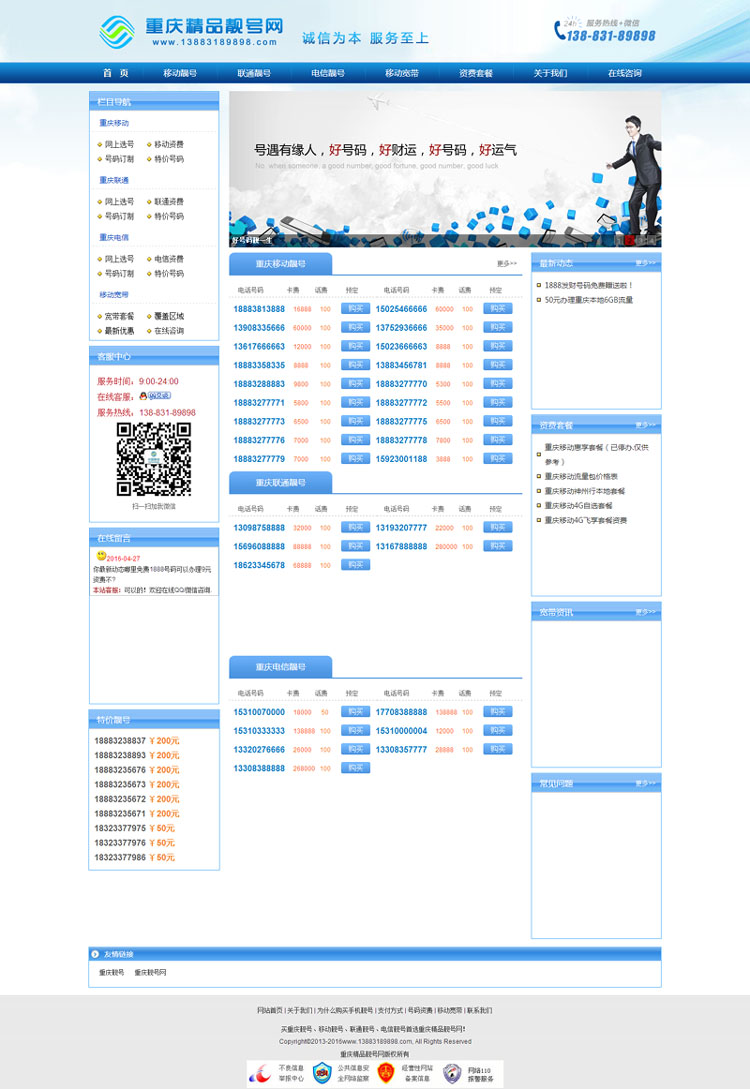Open 1888发财号码免费赠送 news link

tap(589, 285)
